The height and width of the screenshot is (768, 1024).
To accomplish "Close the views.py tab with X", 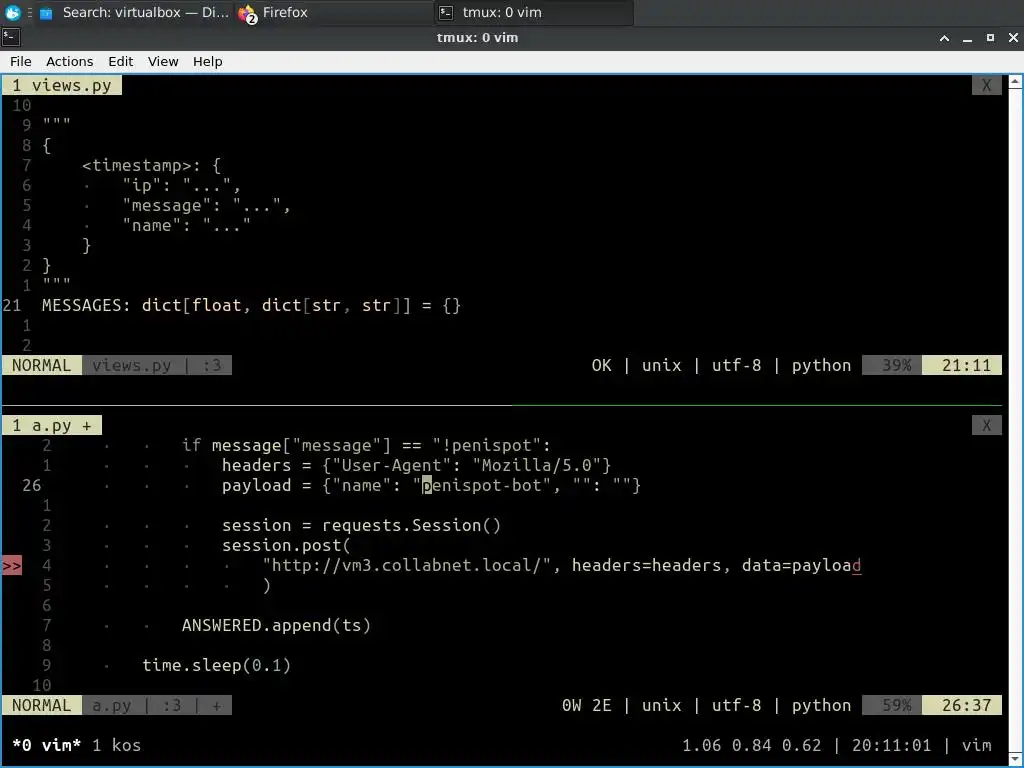I will pyautogui.click(x=986, y=86).
